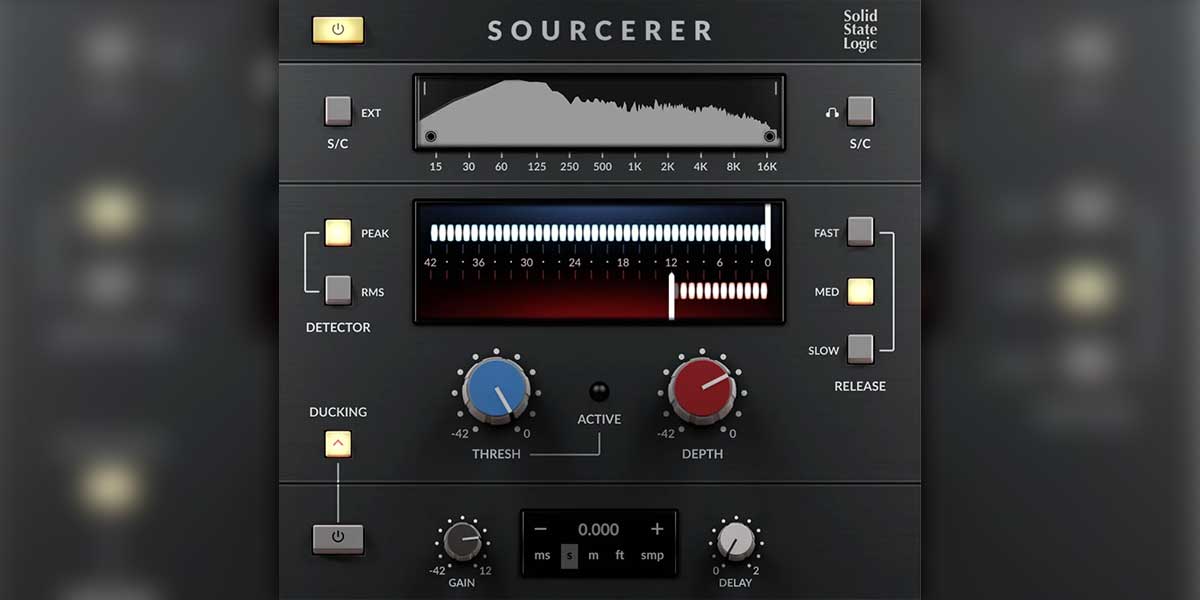Select smp delay unit
This screenshot has height=600, width=1200.
652,556
